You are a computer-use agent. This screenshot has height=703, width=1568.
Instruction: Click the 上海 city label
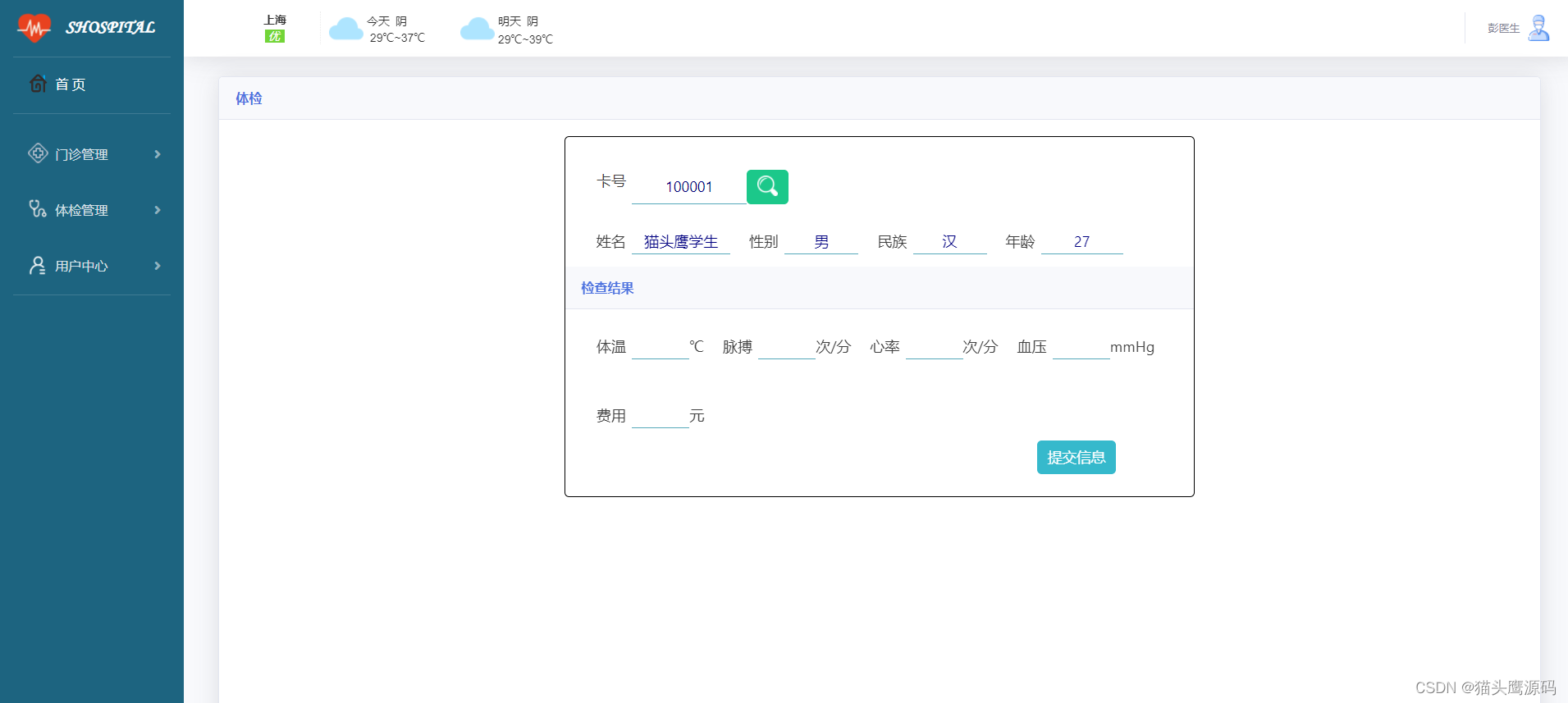(275, 20)
